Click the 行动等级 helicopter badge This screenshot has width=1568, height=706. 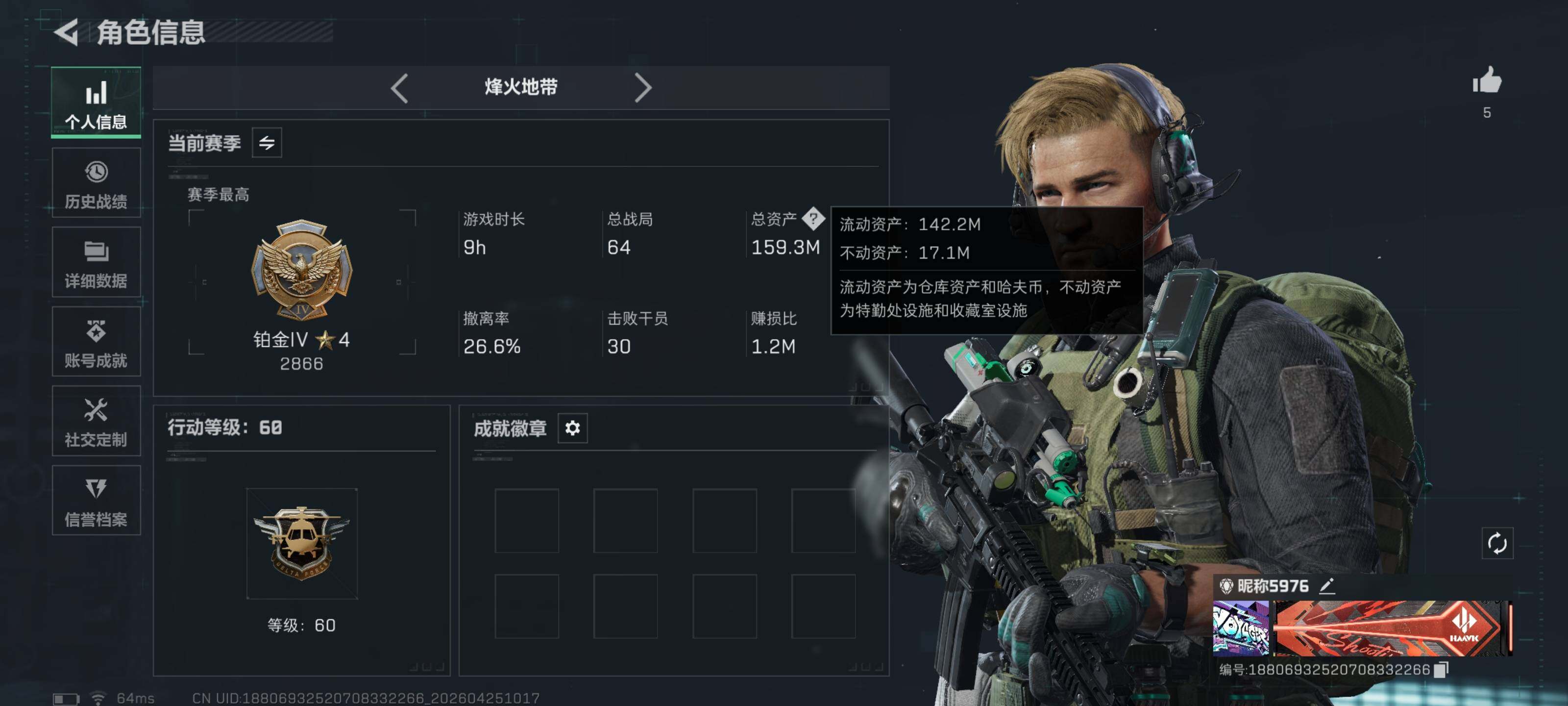[x=301, y=543]
